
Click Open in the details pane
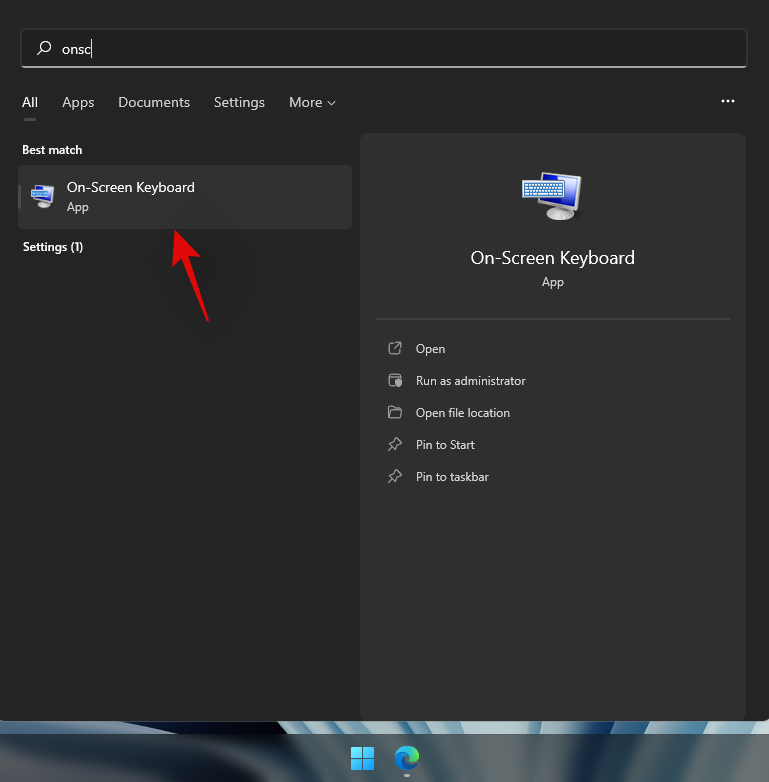click(x=430, y=349)
